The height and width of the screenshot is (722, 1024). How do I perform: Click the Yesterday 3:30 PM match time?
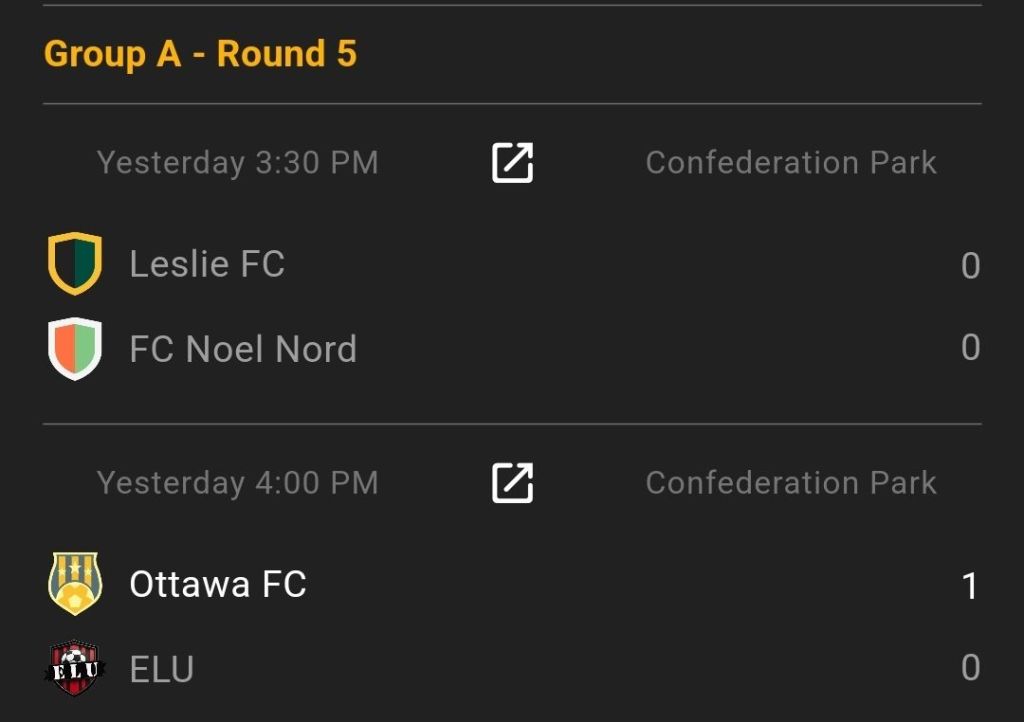pos(238,163)
